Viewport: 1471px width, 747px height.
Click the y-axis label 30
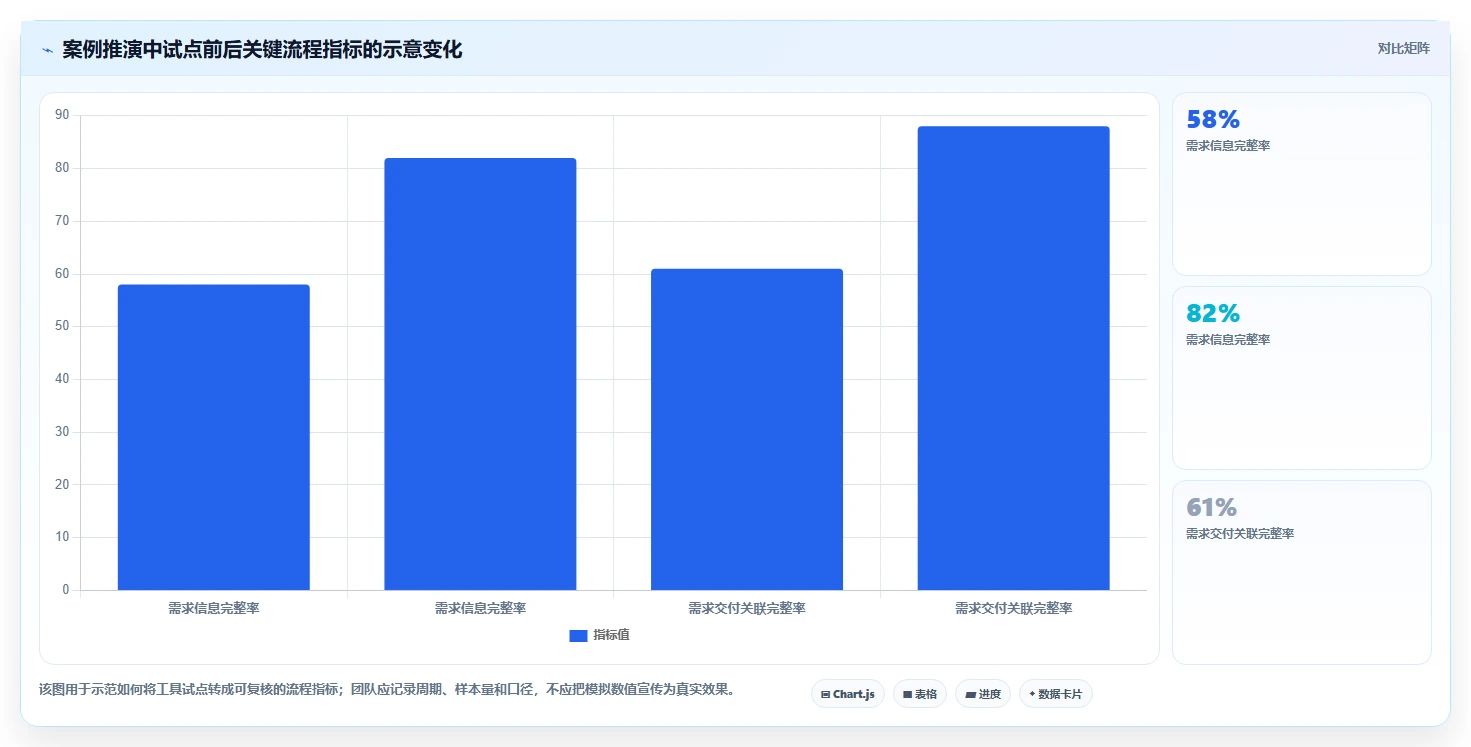63,432
